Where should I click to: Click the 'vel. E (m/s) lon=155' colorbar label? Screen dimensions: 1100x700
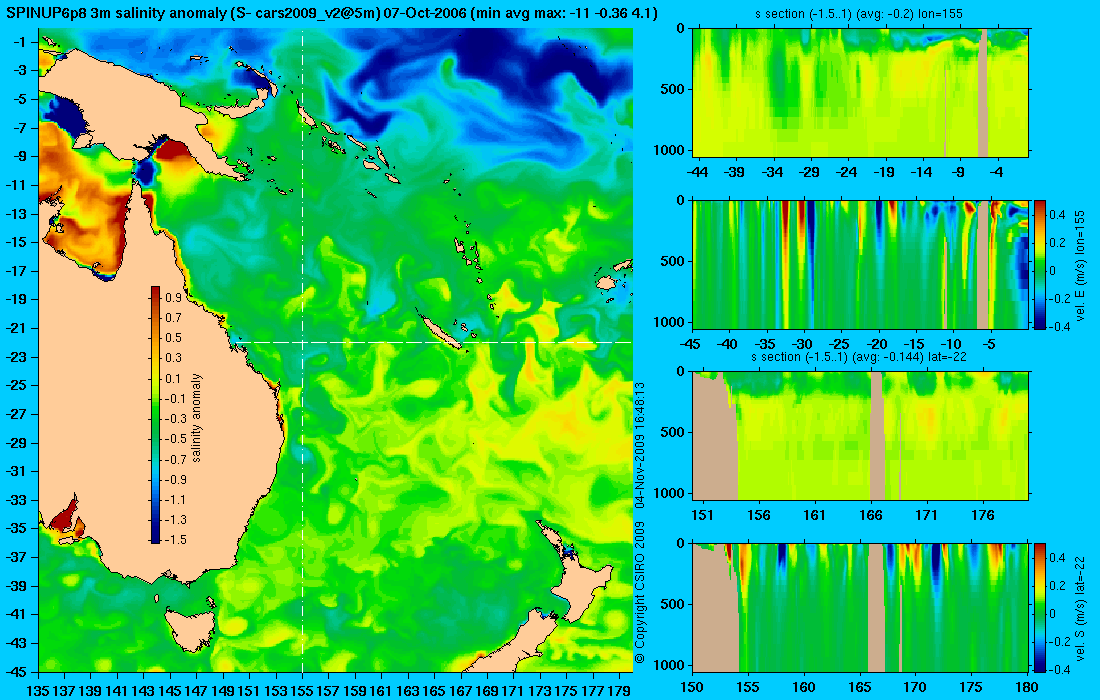[1080, 264]
